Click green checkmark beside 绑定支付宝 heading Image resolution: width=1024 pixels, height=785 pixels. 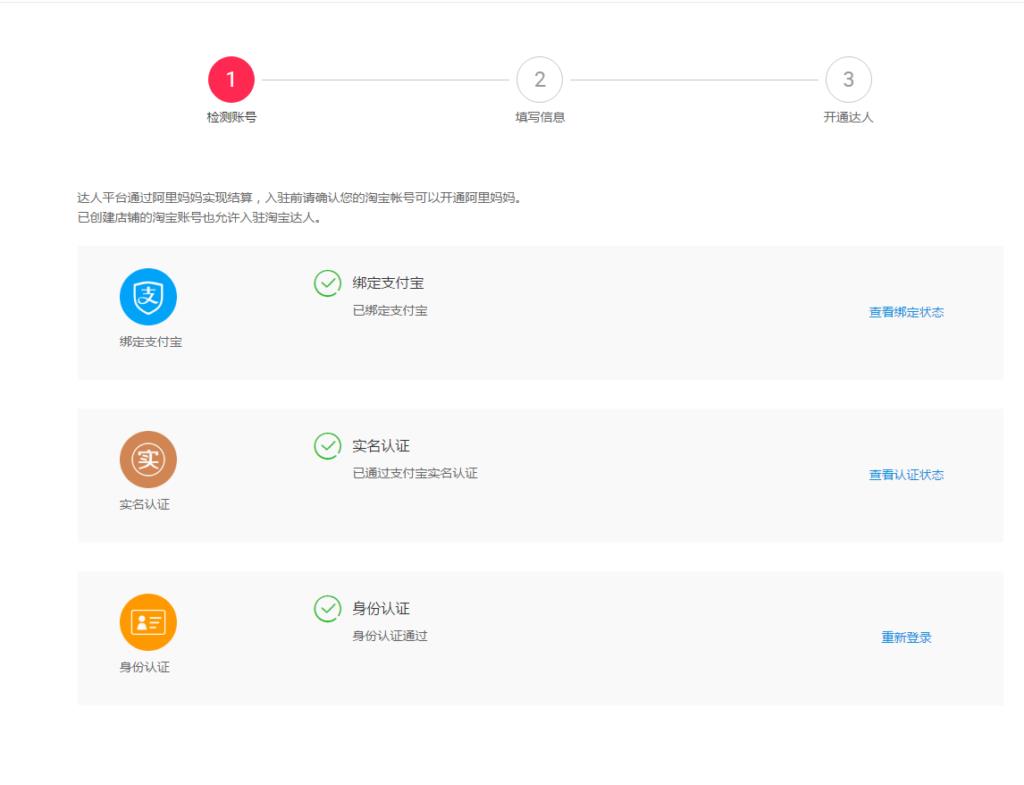(327, 283)
